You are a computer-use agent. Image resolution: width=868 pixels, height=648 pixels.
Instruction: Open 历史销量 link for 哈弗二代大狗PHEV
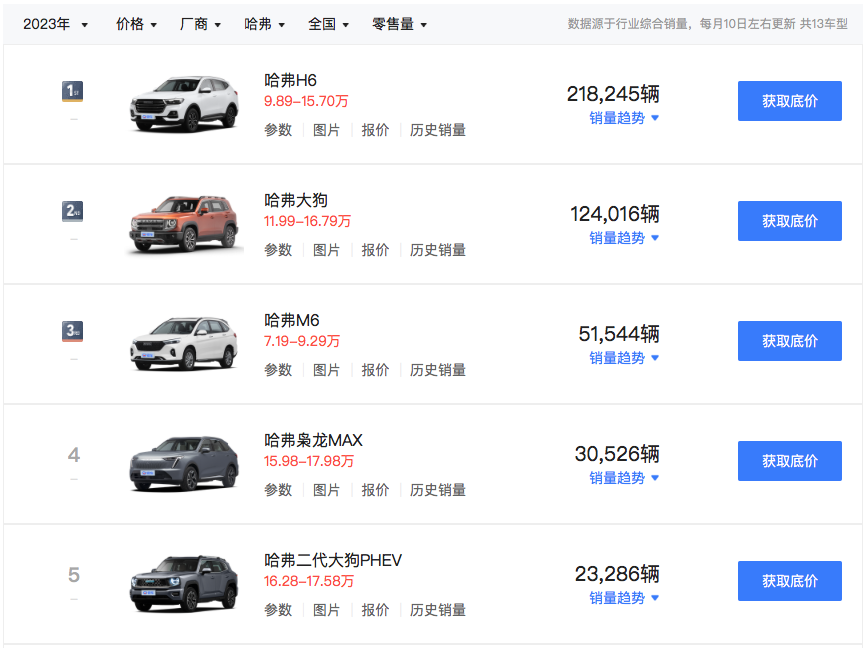pyautogui.click(x=438, y=610)
